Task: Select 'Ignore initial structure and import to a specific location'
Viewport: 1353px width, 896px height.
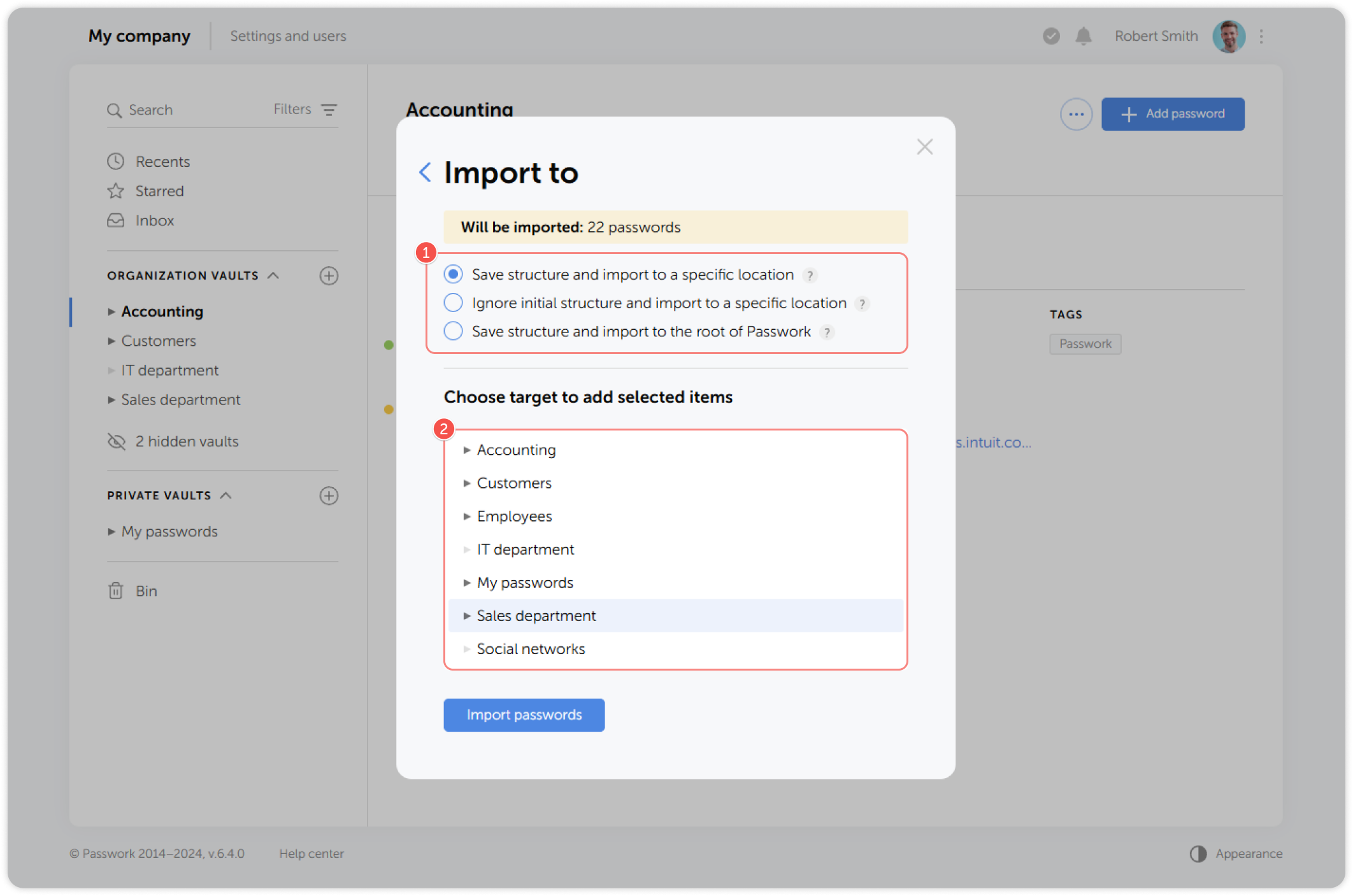Action: [x=453, y=302]
